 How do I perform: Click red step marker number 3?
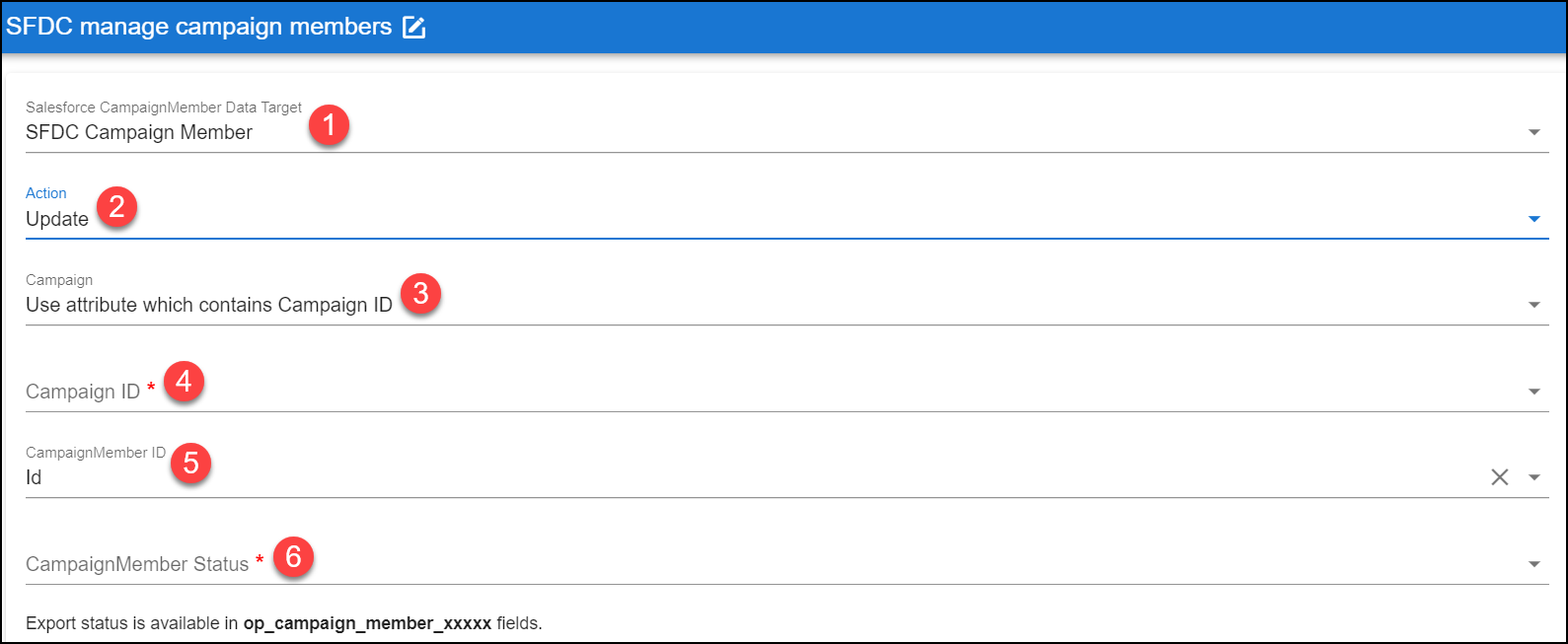421,294
